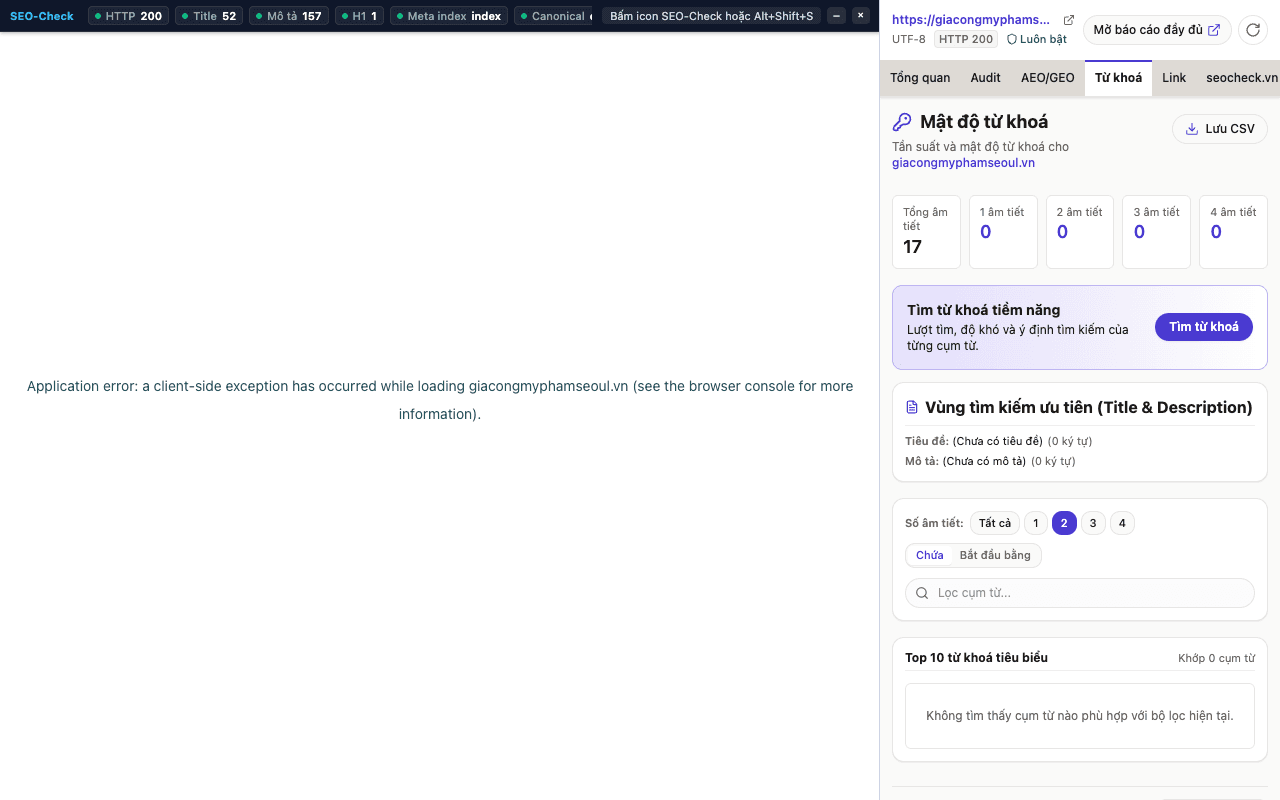Focus the Lọc cụm từ filter field
Image resolution: width=1280 pixels, height=800 pixels.
1079,593
